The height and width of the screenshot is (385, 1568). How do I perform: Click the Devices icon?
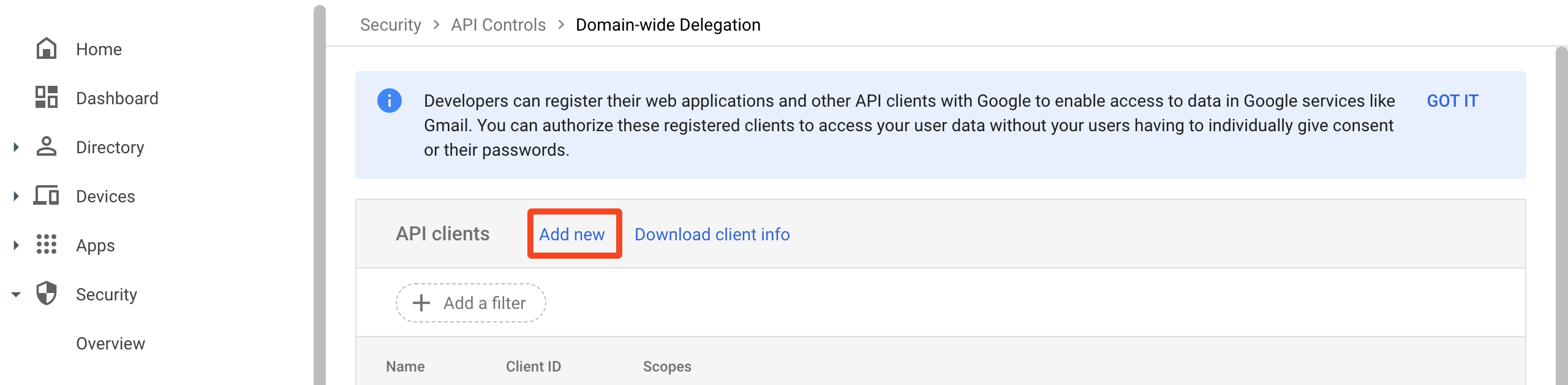point(46,196)
